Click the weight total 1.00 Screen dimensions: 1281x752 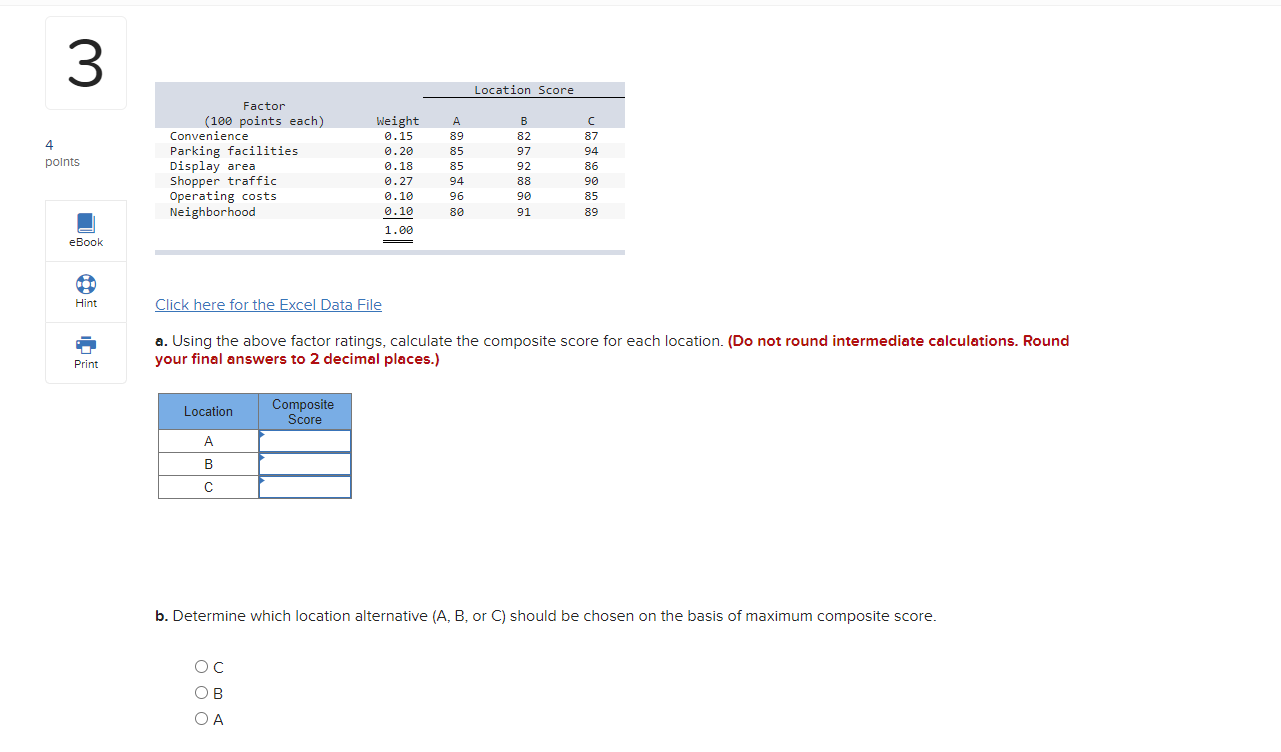coord(398,230)
